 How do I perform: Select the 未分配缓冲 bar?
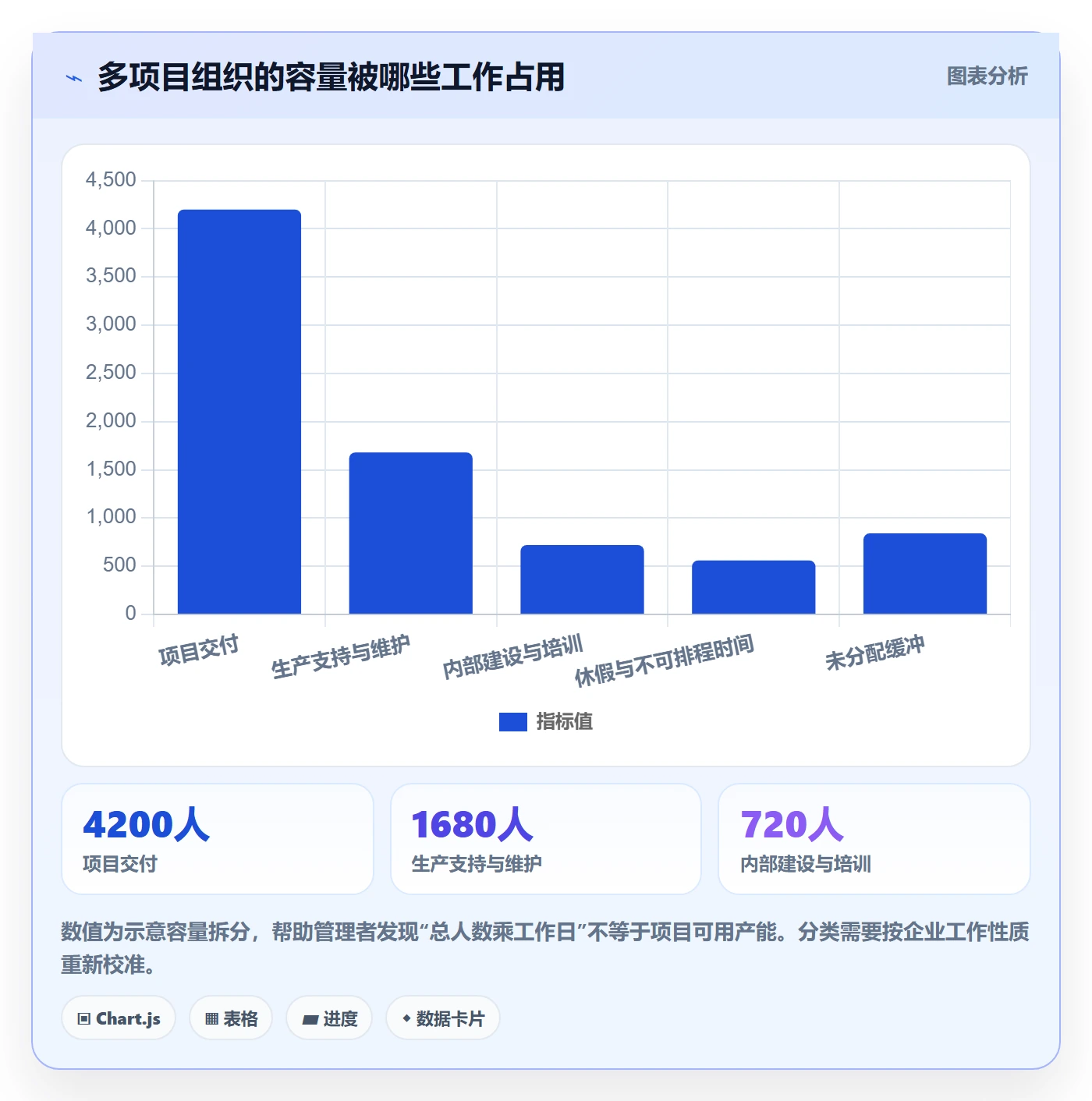925,574
